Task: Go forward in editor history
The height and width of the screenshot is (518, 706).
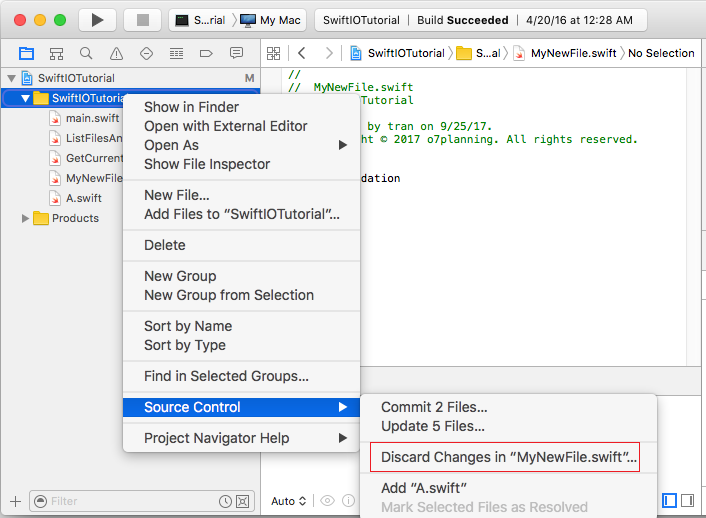Action: tap(329, 53)
